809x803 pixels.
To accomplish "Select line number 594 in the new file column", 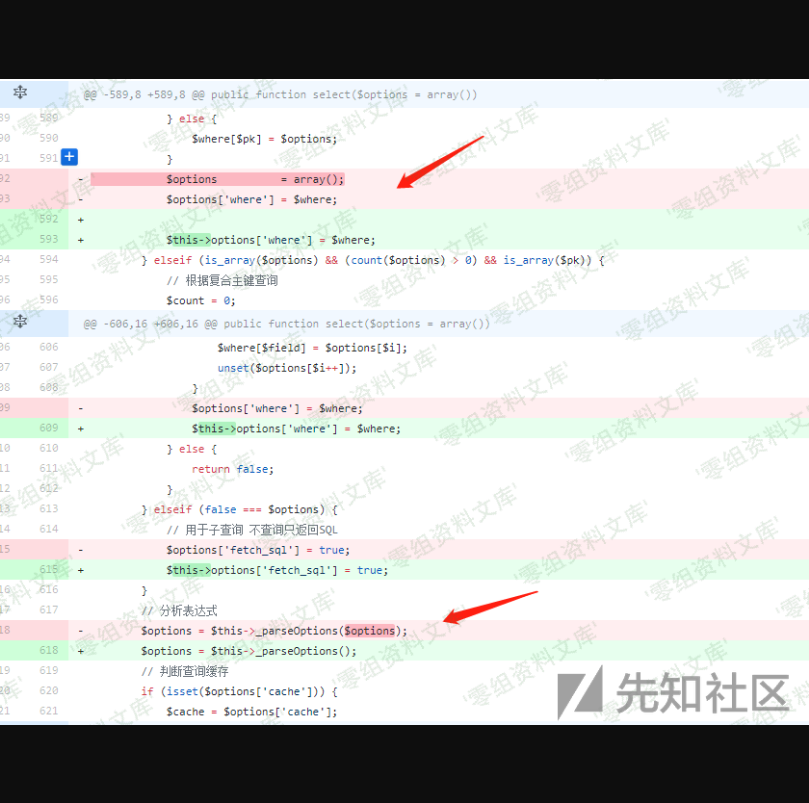I will (x=48, y=260).
